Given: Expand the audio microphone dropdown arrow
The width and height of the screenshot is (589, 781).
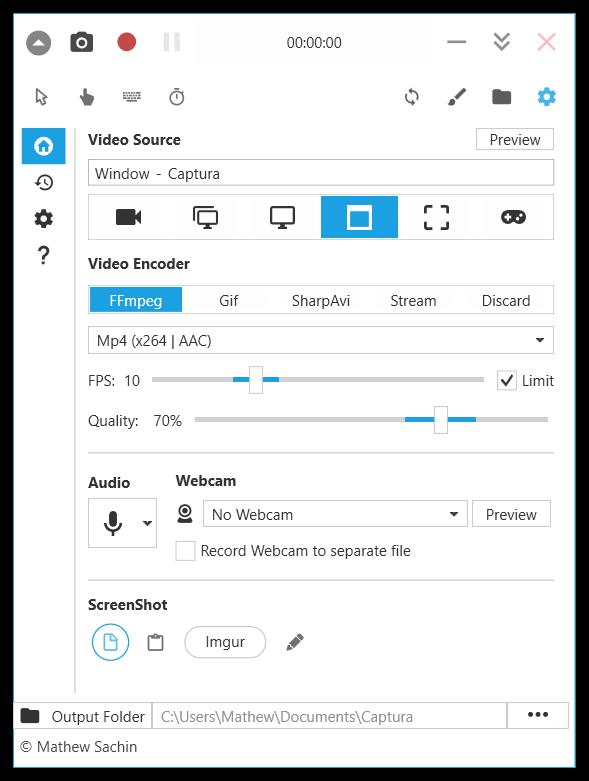Looking at the screenshot, I should 147,523.
